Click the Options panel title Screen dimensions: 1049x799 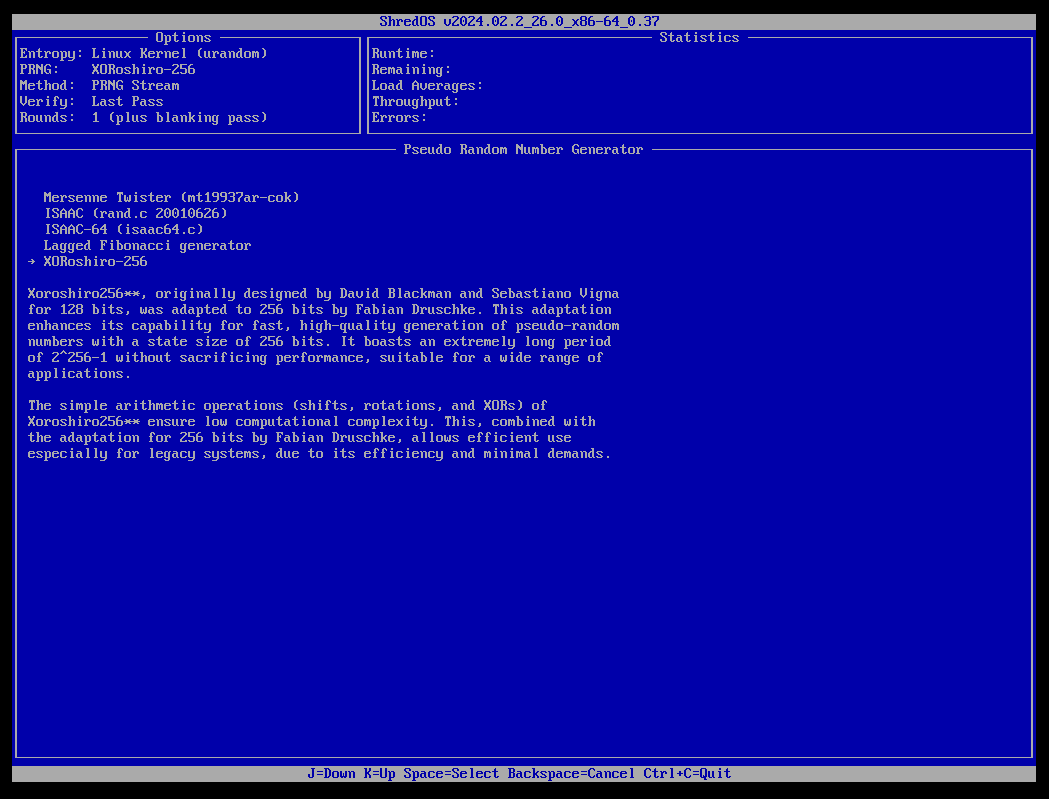coord(183,37)
